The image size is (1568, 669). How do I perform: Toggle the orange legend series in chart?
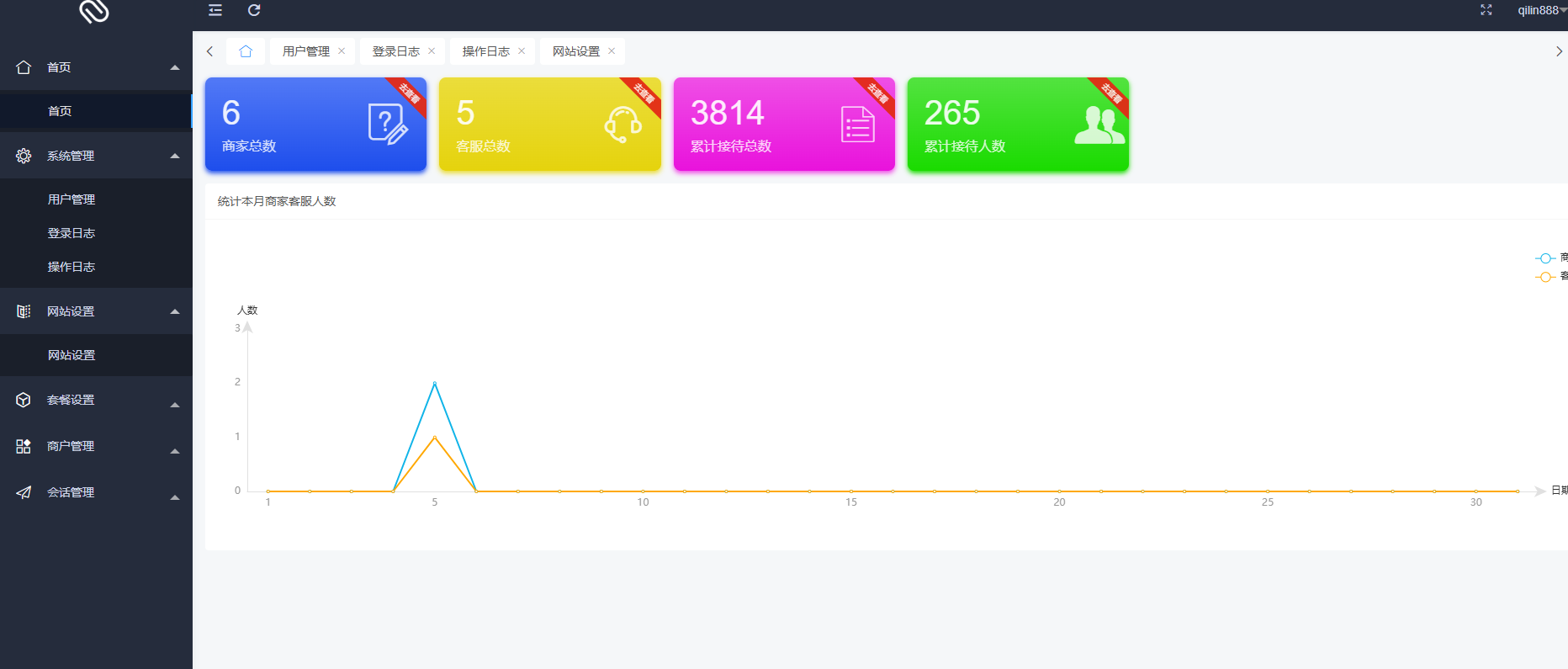1545,277
